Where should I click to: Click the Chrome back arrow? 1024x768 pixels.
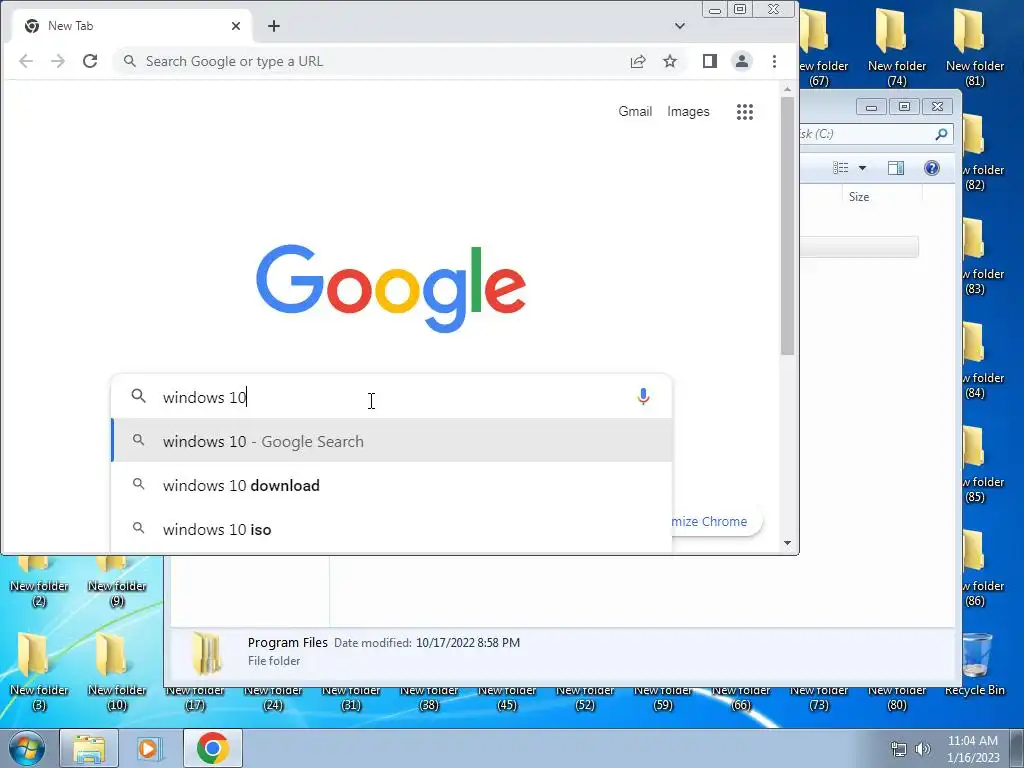[x=25, y=61]
